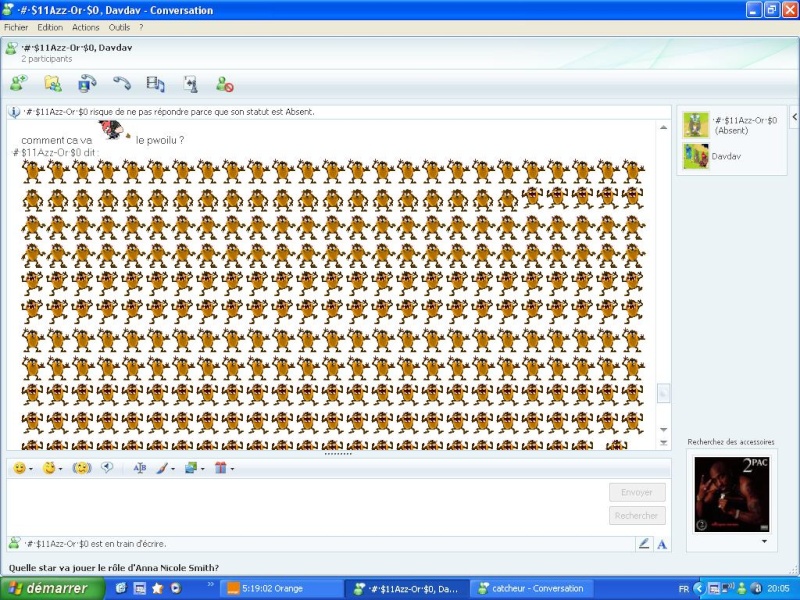Choose a conversation background image

(191, 468)
